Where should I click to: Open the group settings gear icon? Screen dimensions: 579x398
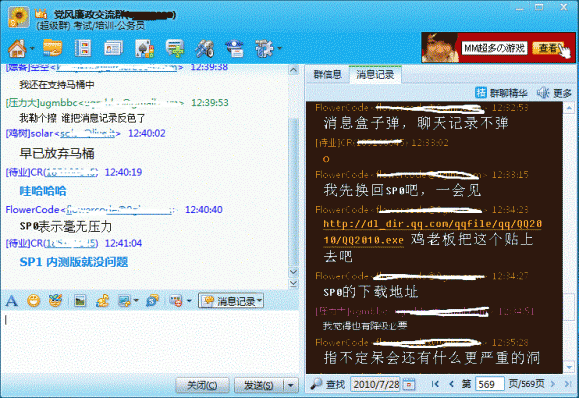pyautogui.click(x=264, y=48)
